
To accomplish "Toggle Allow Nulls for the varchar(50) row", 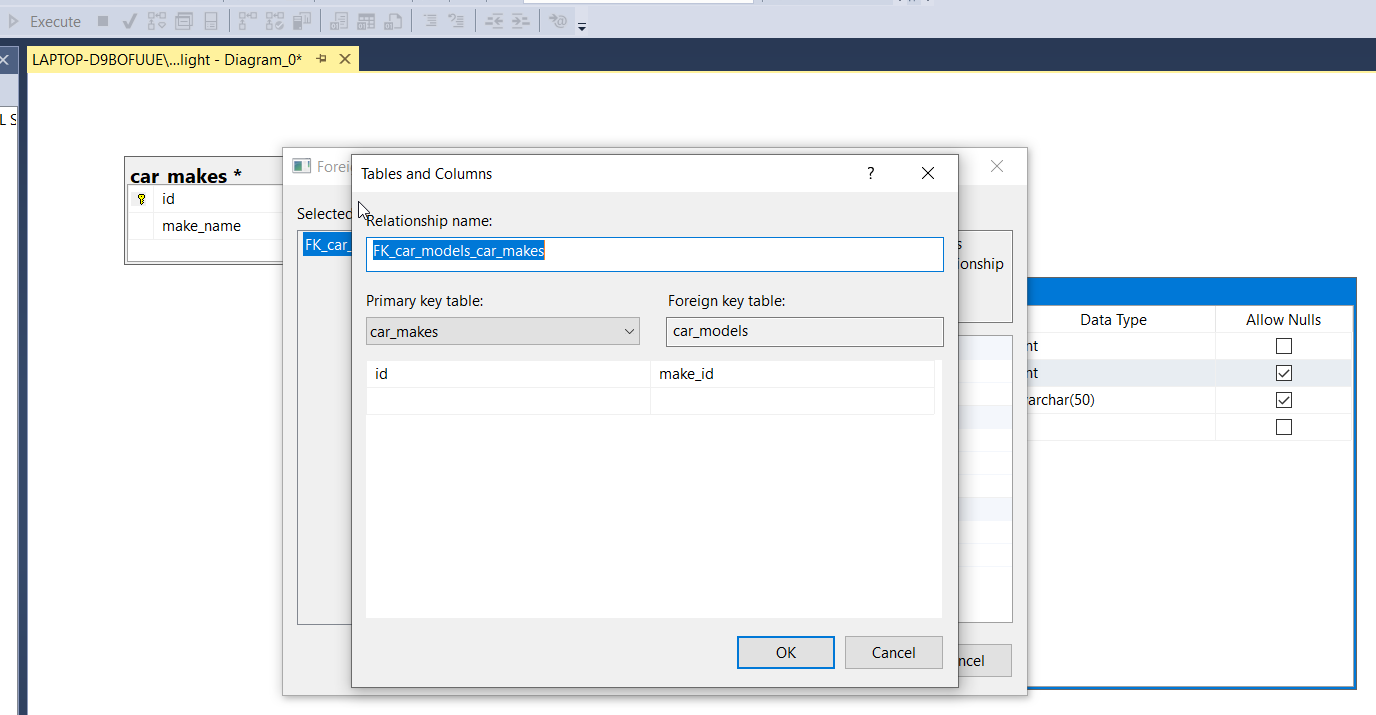I will tap(1284, 400).
